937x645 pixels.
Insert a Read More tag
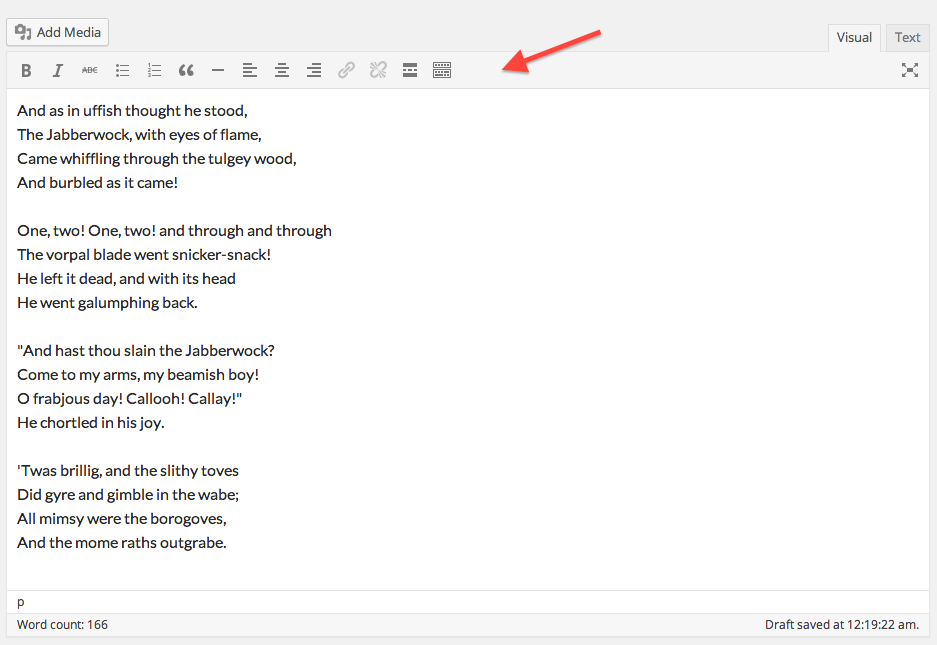410,71
